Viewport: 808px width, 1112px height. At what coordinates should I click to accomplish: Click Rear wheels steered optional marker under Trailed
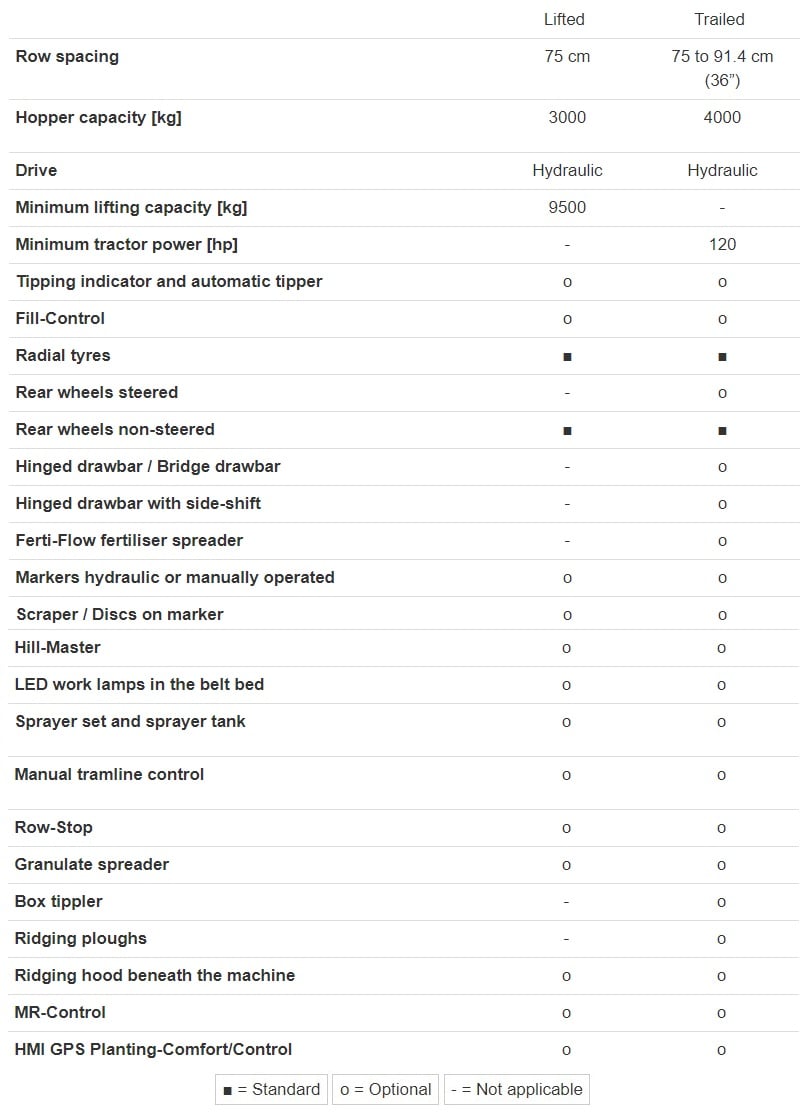click(x=722, y=393)
